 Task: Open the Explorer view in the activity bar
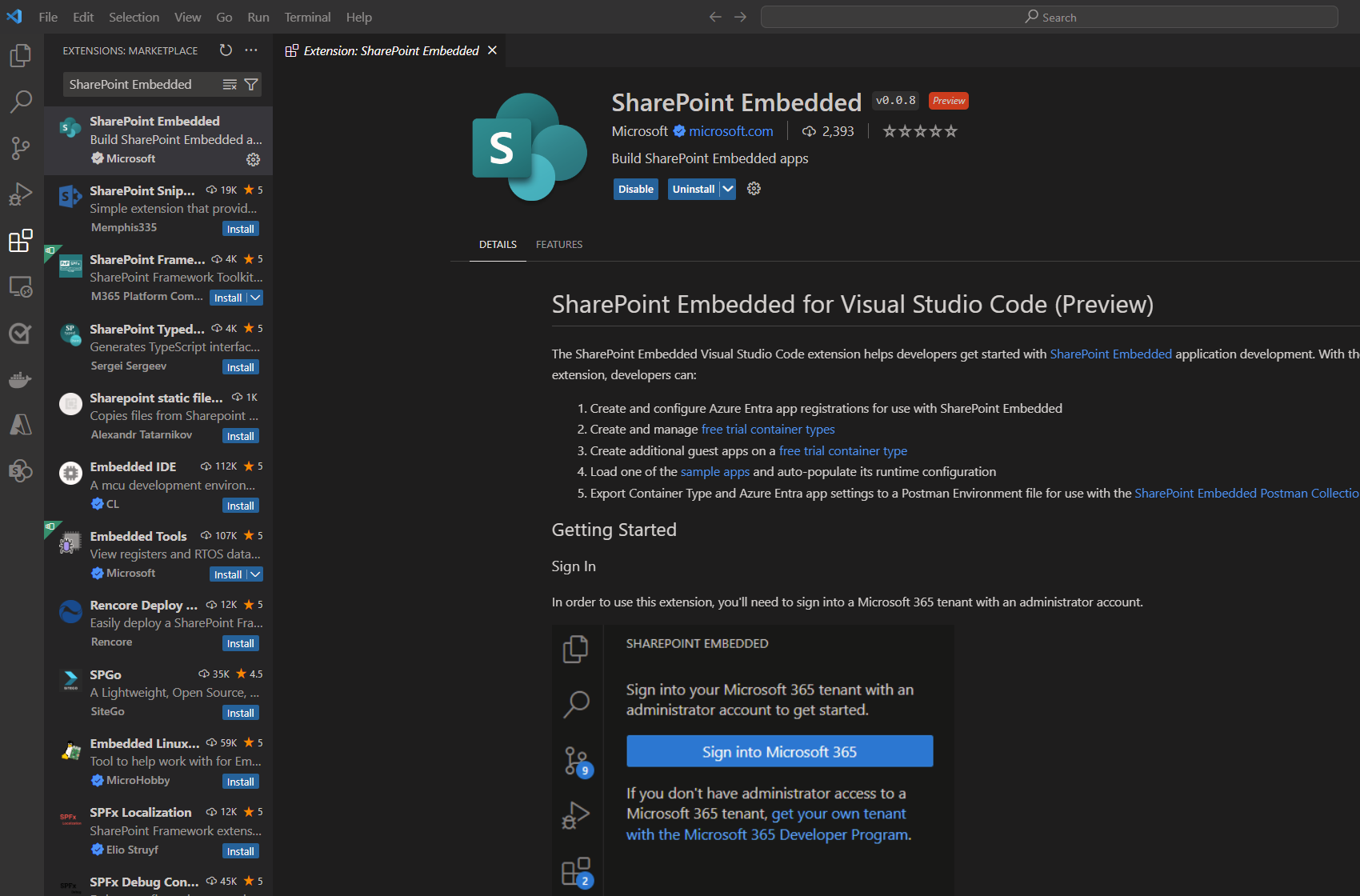pos(20,55)
